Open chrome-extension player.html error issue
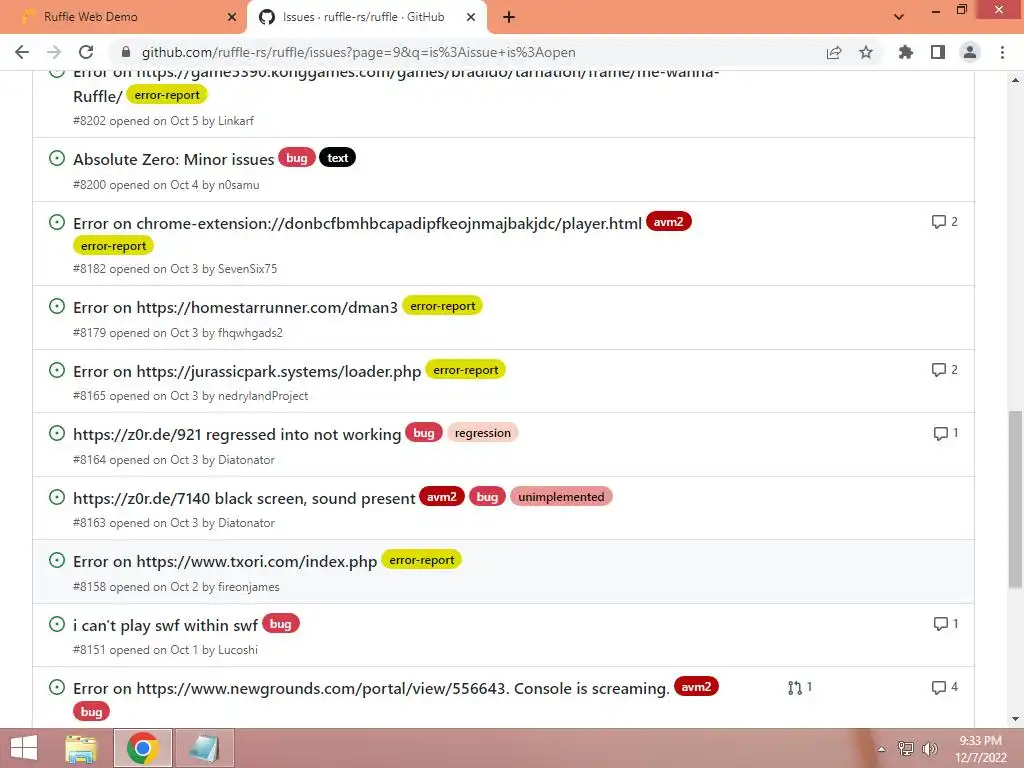 [357, 223]
